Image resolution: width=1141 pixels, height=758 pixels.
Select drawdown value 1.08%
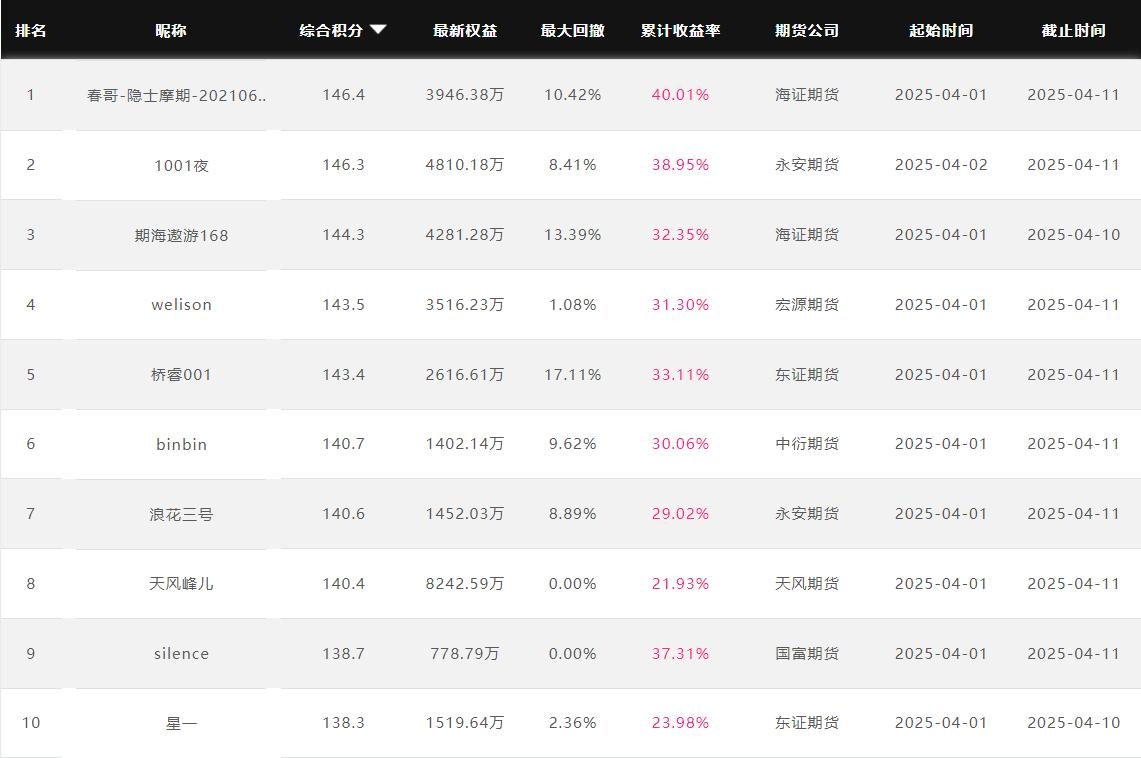(573, 304)
